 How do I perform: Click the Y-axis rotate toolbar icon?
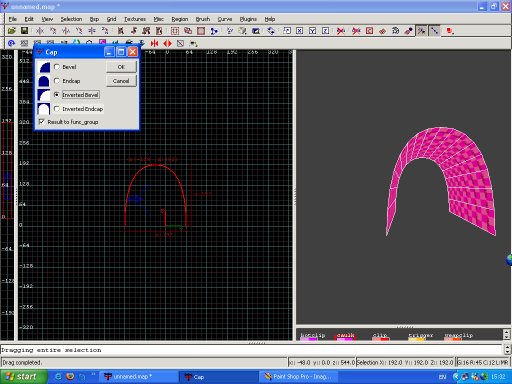tap(79, 31)
